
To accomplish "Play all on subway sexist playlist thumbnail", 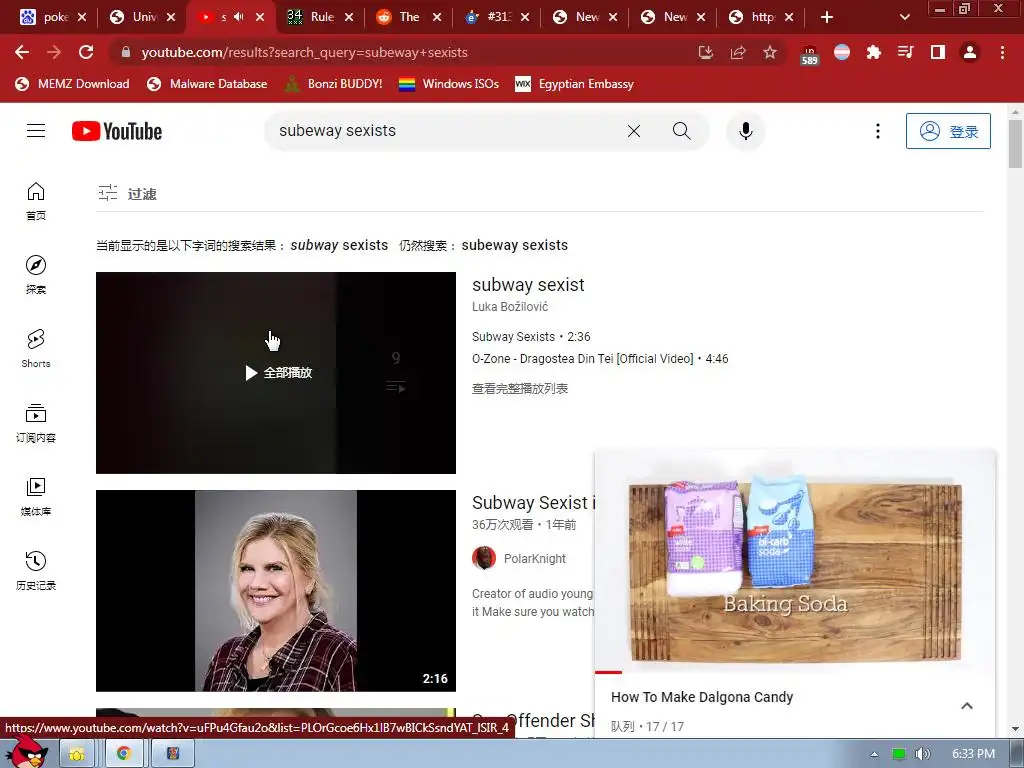I will 276,373.
